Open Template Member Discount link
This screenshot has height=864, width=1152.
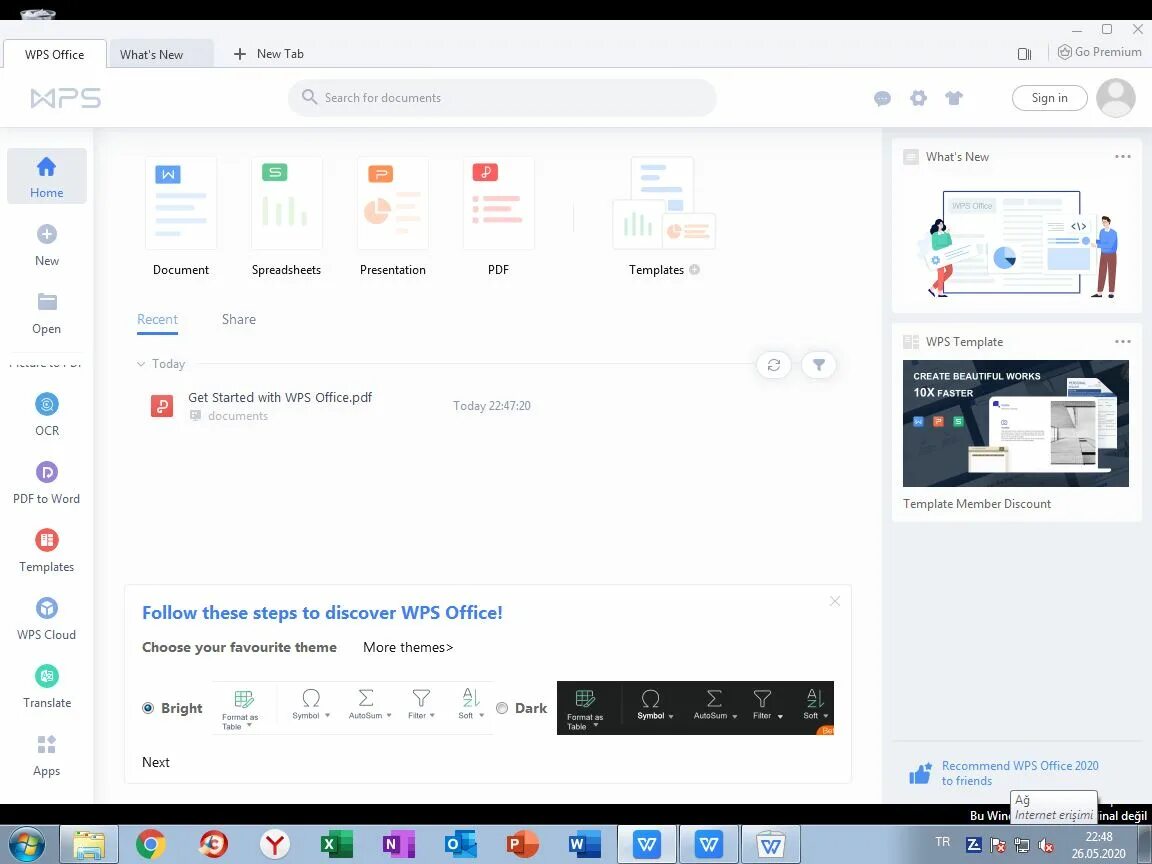coord(976,504)
